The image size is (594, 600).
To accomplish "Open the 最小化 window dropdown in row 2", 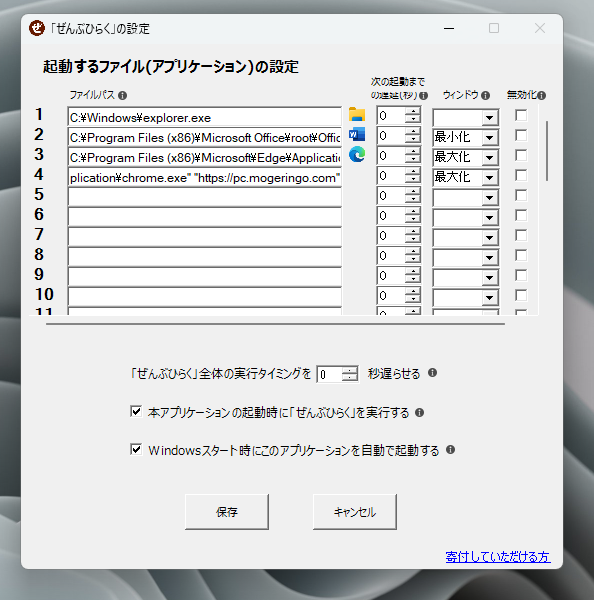I will 490,138.
